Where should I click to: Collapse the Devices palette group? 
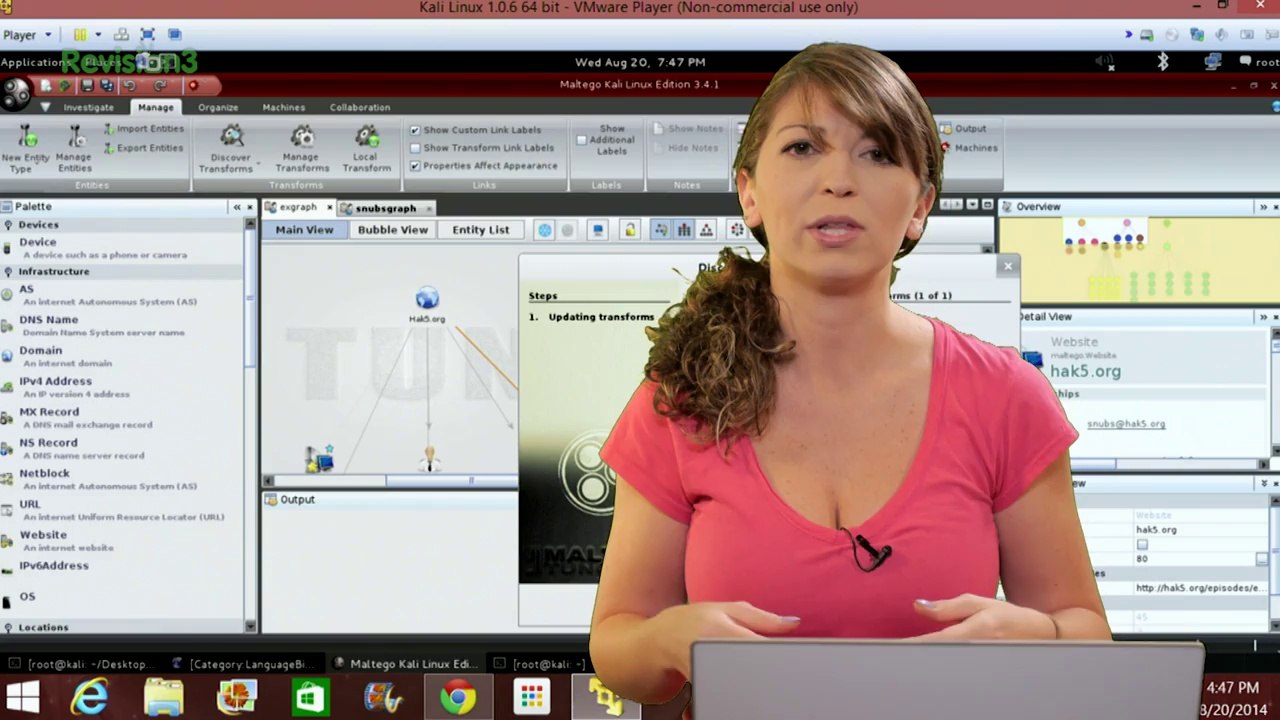[8, 225]
